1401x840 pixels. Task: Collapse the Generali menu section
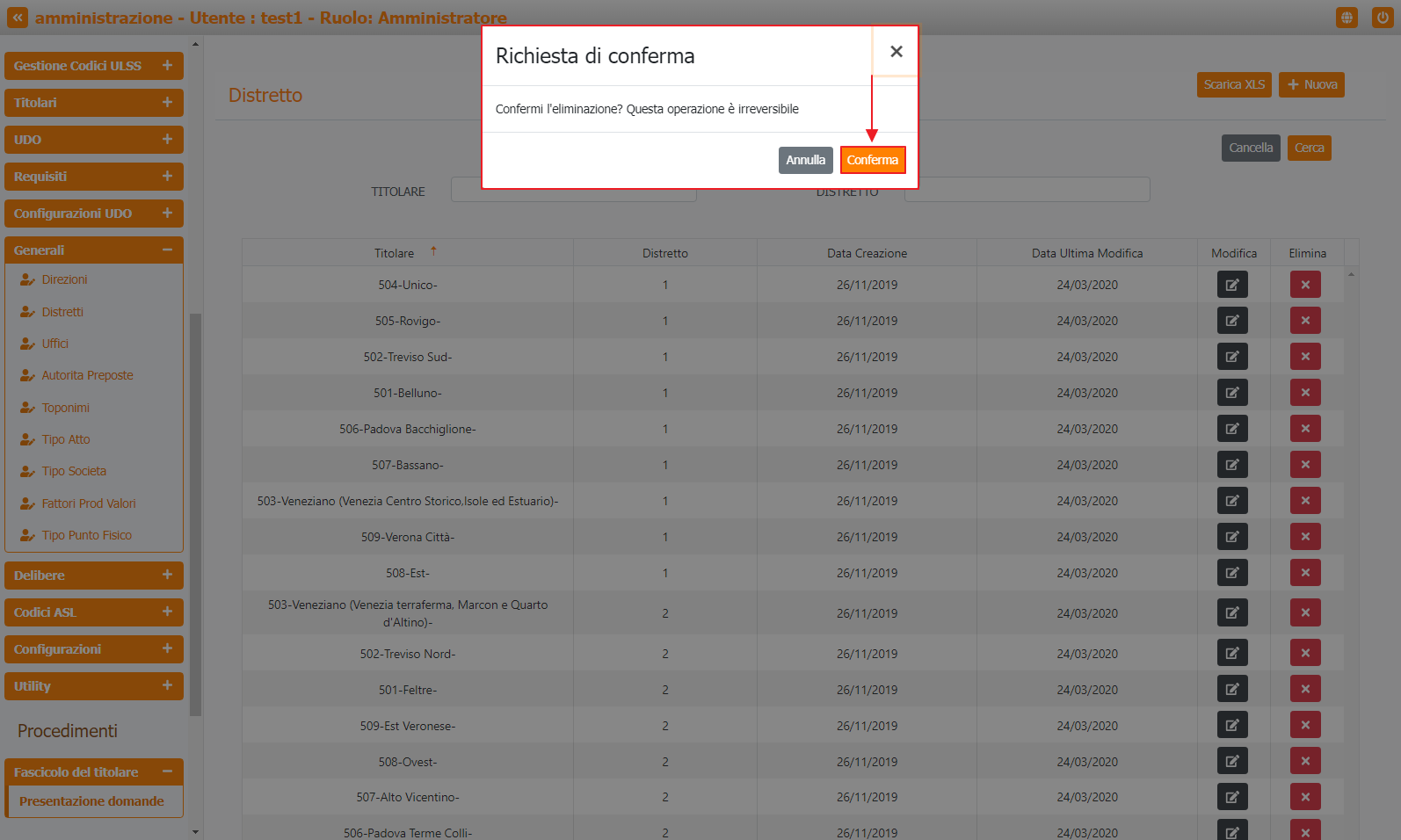point(94,250)
